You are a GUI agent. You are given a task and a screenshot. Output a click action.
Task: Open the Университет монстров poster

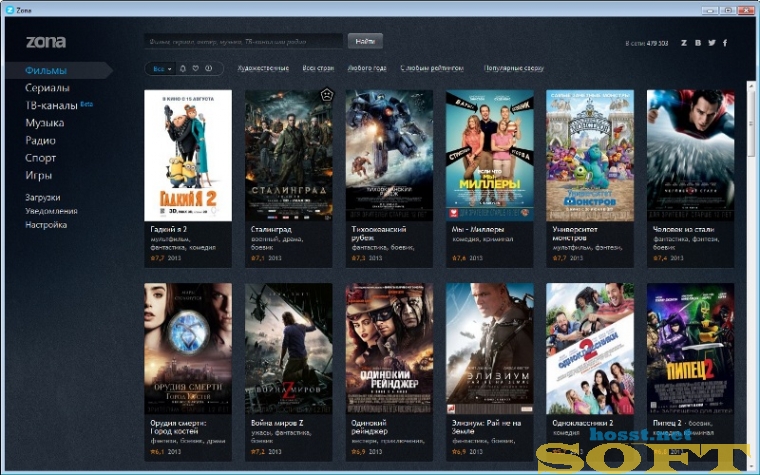[590, 155]
